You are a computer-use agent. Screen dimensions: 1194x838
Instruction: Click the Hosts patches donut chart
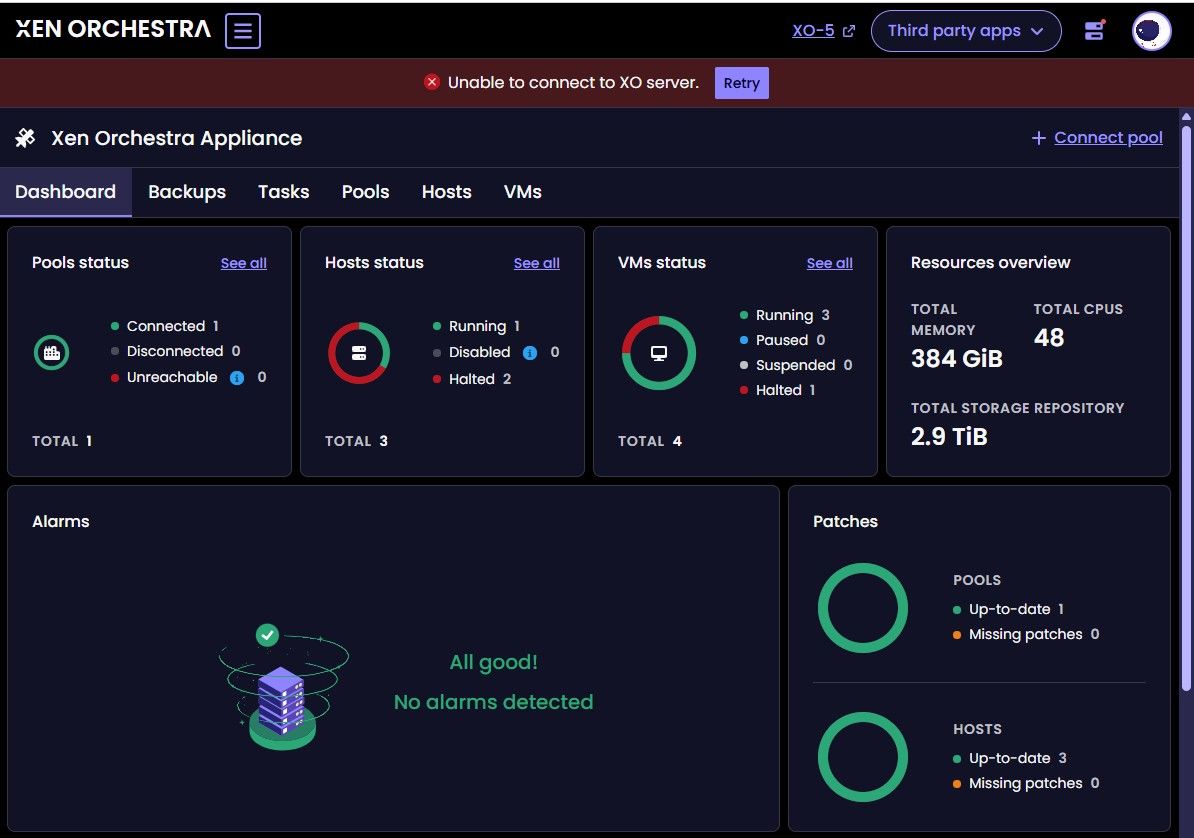[863, 757]
